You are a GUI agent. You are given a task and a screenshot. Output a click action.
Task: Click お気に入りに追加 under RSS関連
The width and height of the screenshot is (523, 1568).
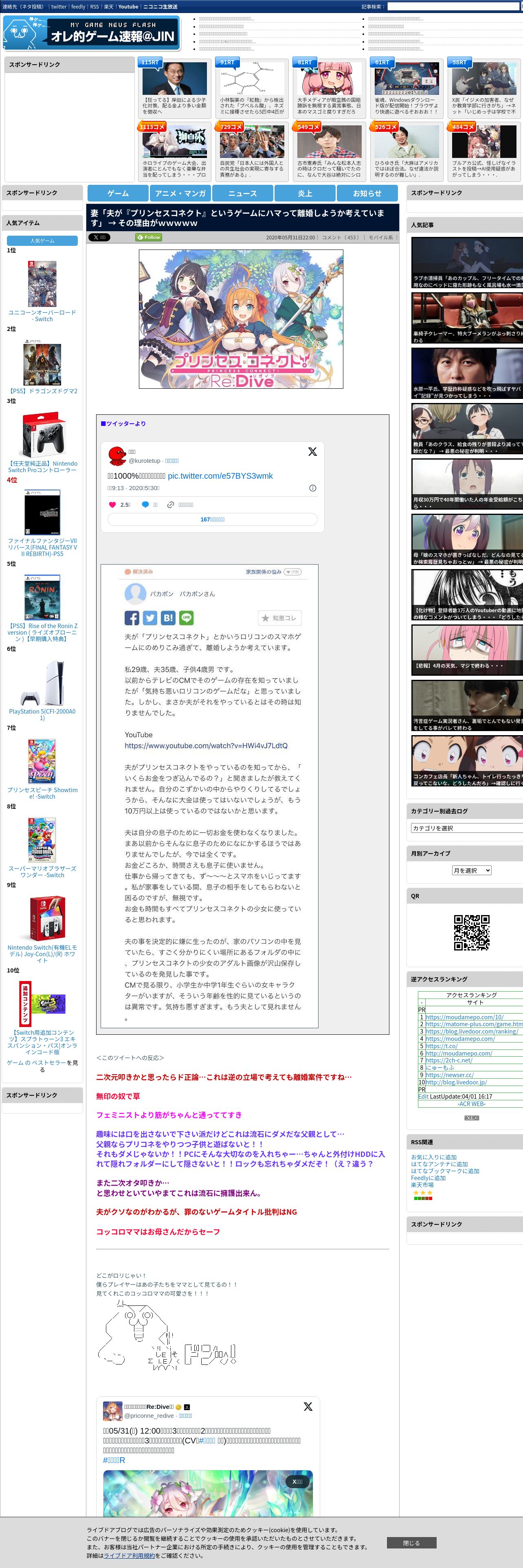433,1157
